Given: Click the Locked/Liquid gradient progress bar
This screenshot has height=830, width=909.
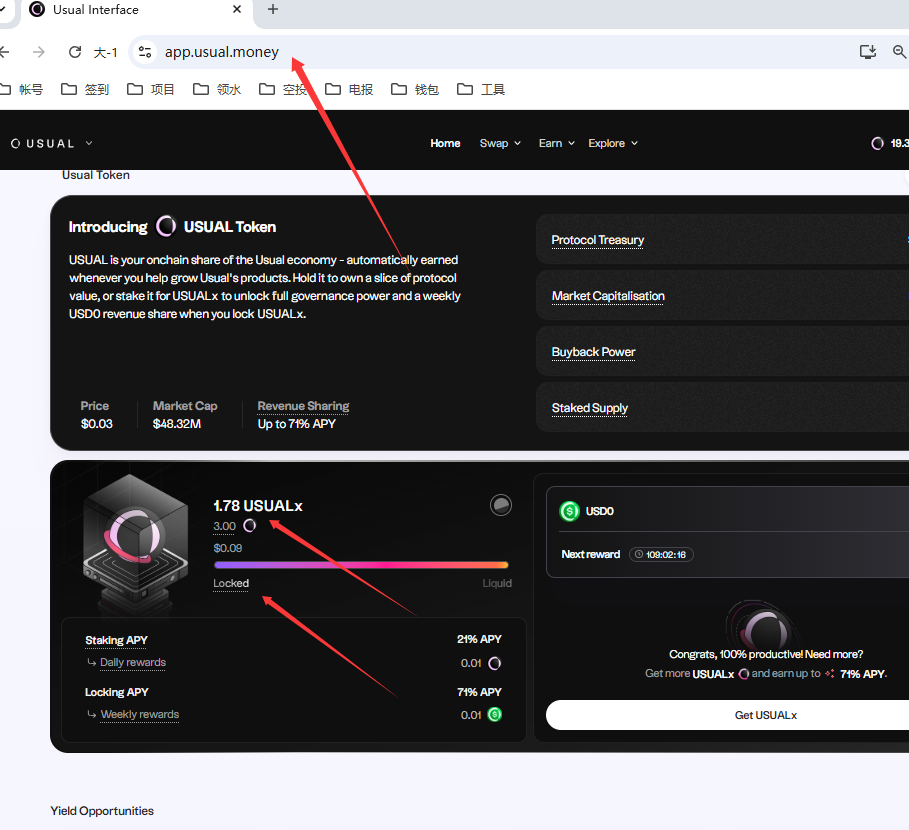Looking at the screenshot, I should tap(360, 565).
